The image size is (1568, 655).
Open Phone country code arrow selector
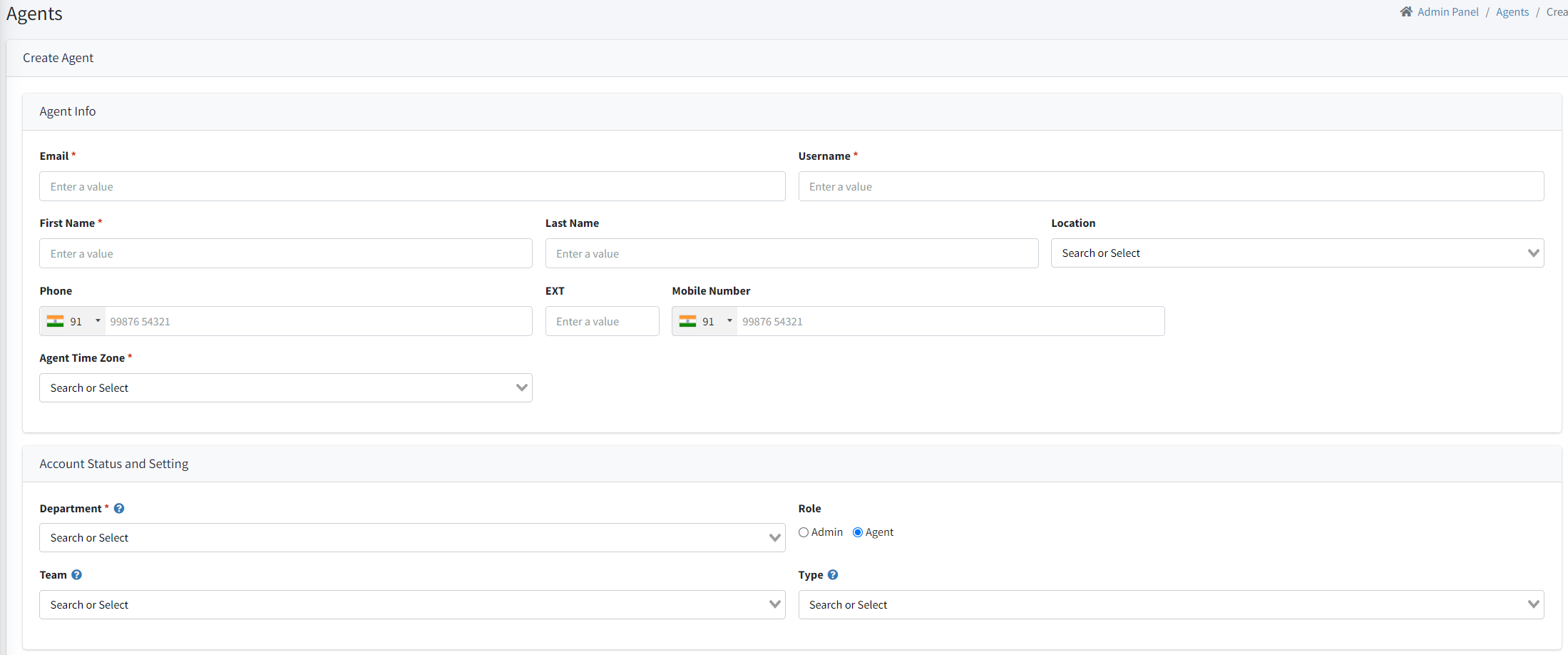tap(98, 321)
